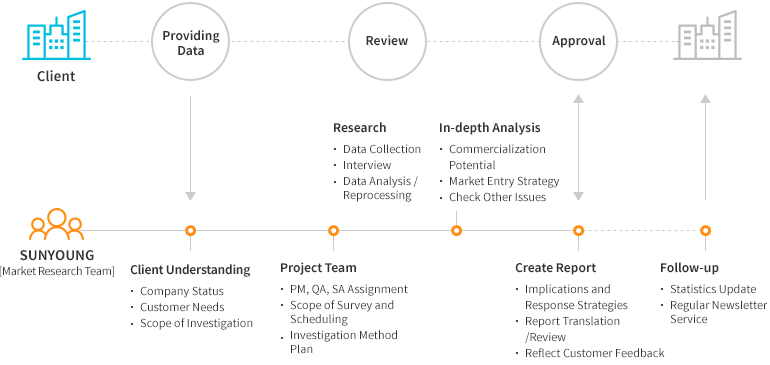Screen dimensions: 770x365
Task: Click the Reflect Customer Feedback item
Action: (x=594, y=353)
